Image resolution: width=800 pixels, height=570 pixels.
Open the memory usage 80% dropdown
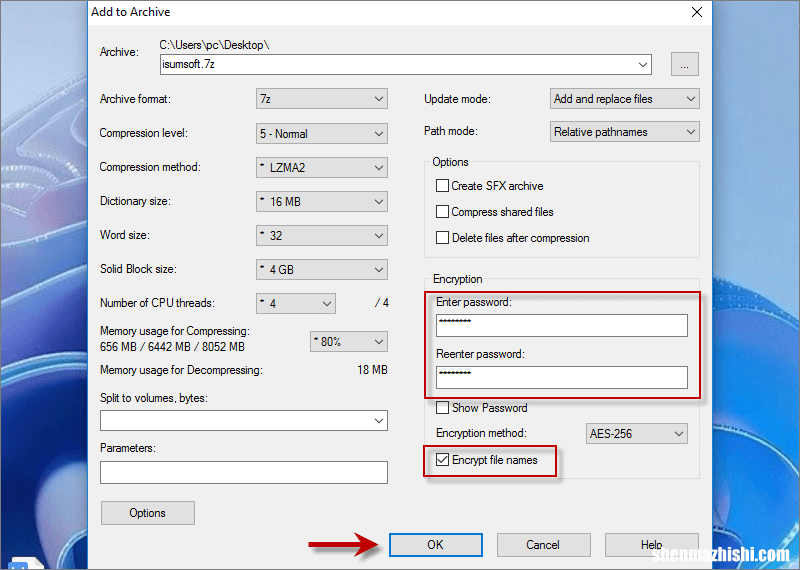[348, 341]
